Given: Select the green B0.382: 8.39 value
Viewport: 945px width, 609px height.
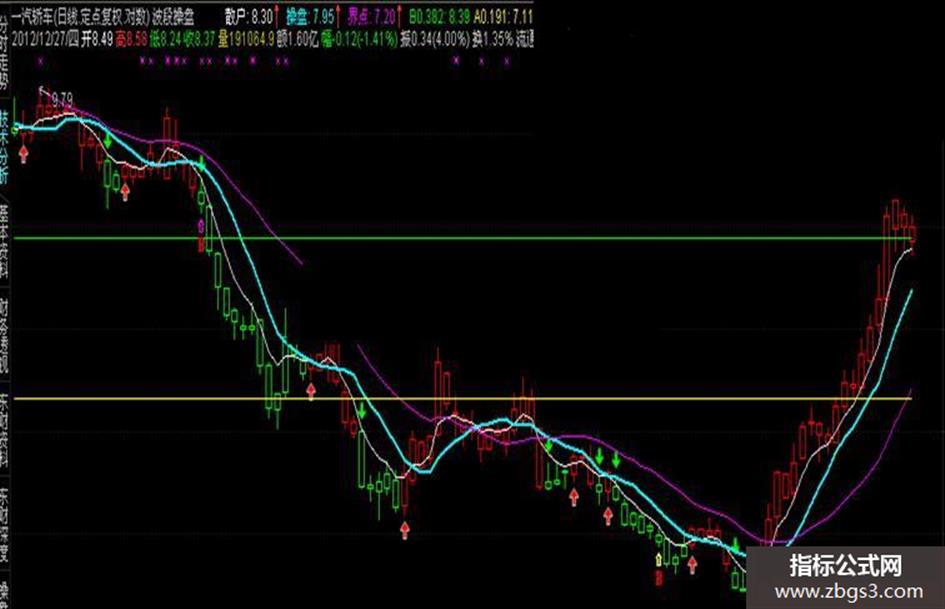Looking at the screenshot, I should pos(439,16).
